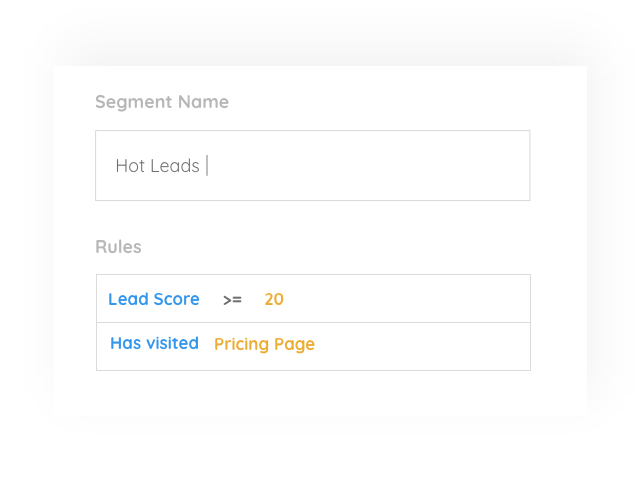Screen dimensions: 640x480
Task: Click empty space in the Lead Score row
Action: [x=420, y=299]
